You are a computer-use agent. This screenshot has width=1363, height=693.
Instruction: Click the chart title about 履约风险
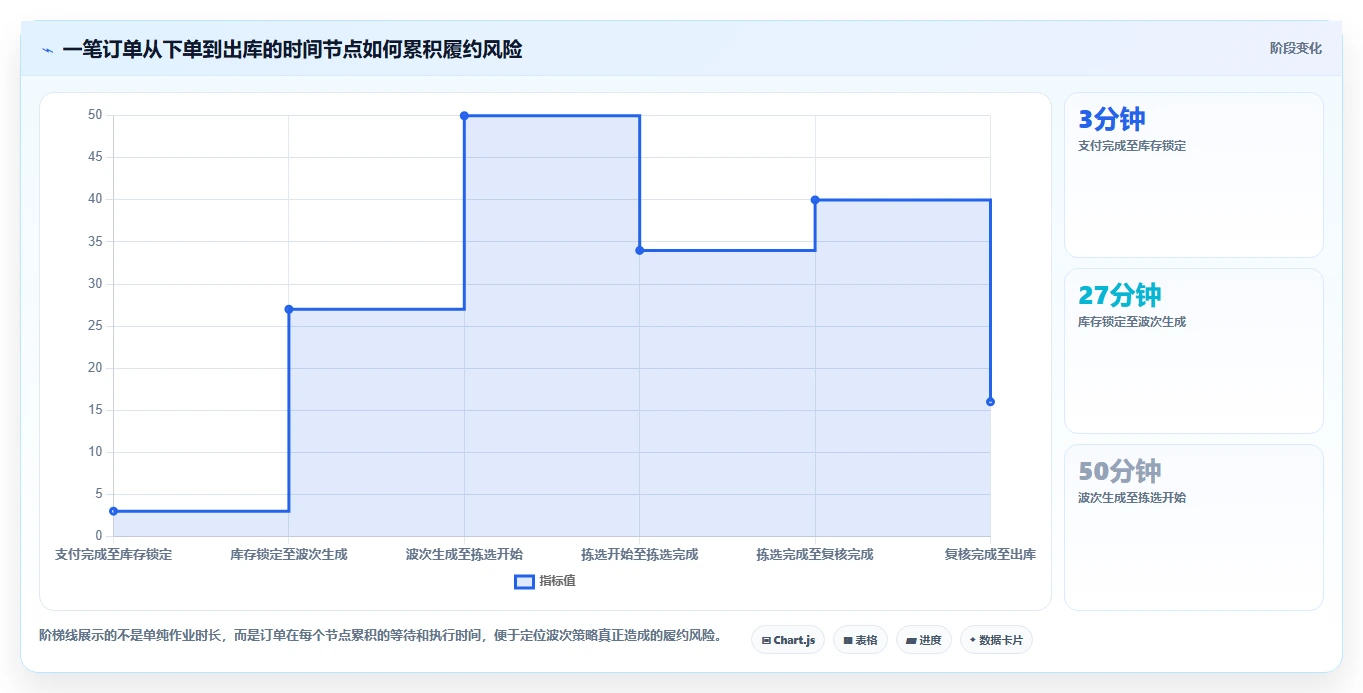point(292,49)
